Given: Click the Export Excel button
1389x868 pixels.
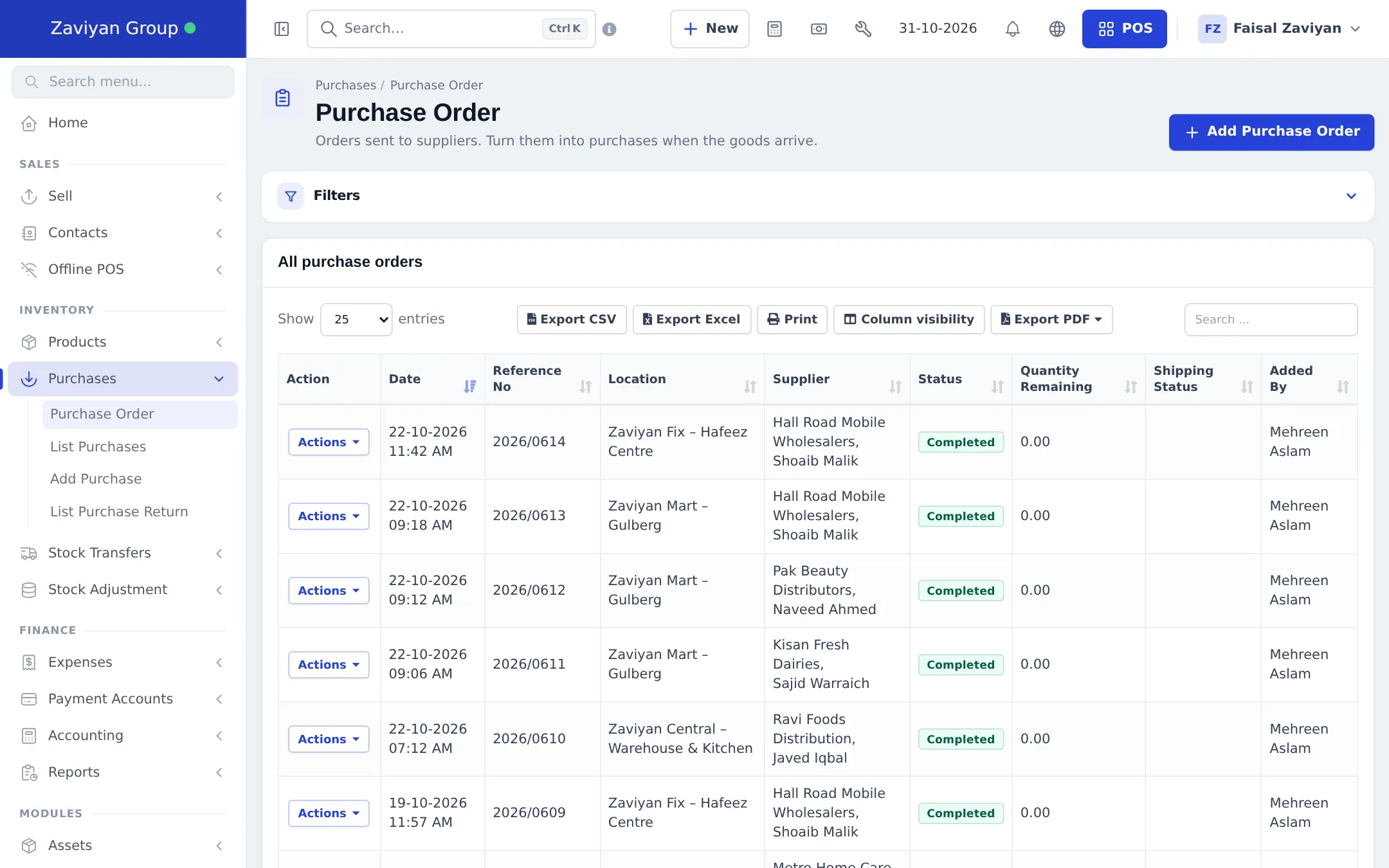Looking at the screenshot, I should coord(692,320).
